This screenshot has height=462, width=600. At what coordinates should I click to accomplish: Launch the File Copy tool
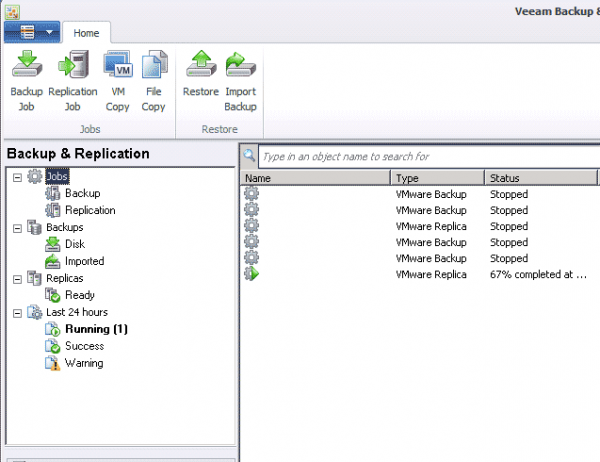[x=153, y=80]
